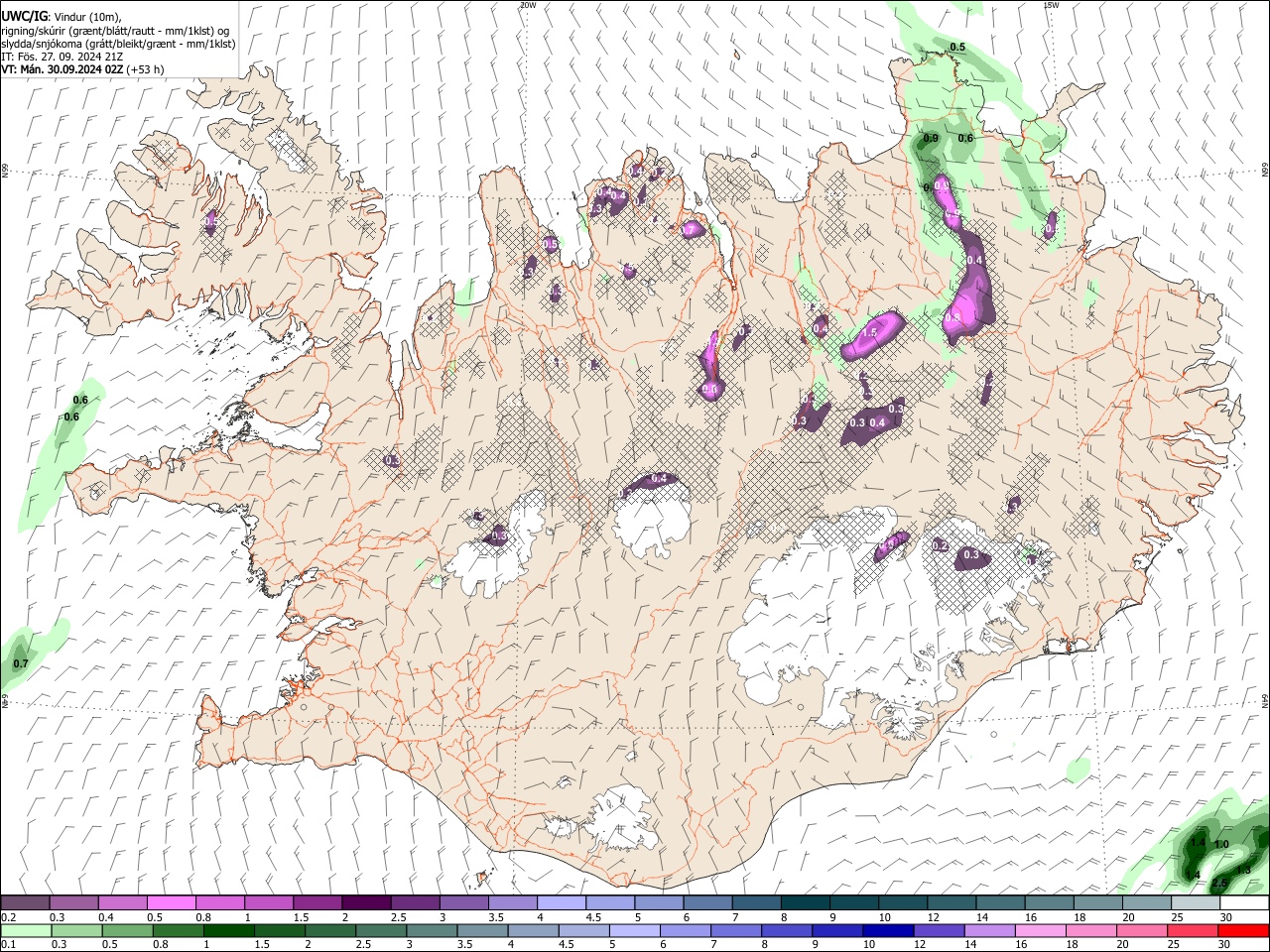The height and width of the screenshot is (952, 1270).
Task: Click upper legend swatch between 0.3 and 0.4
Action: [x=73, y=903]
